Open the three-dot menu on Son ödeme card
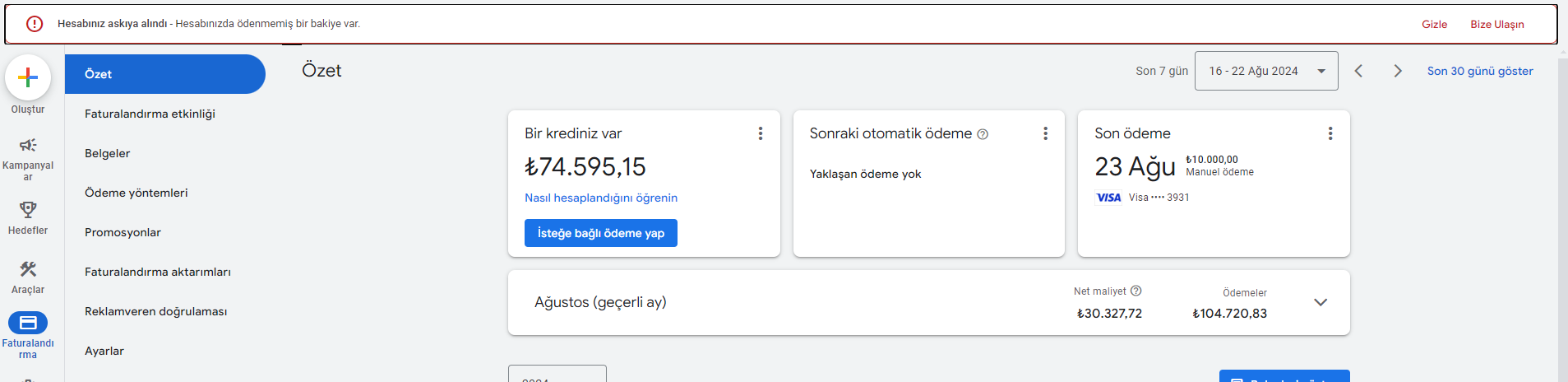1568x382 pixels. pyautogui.click(x=1330, y=133)
